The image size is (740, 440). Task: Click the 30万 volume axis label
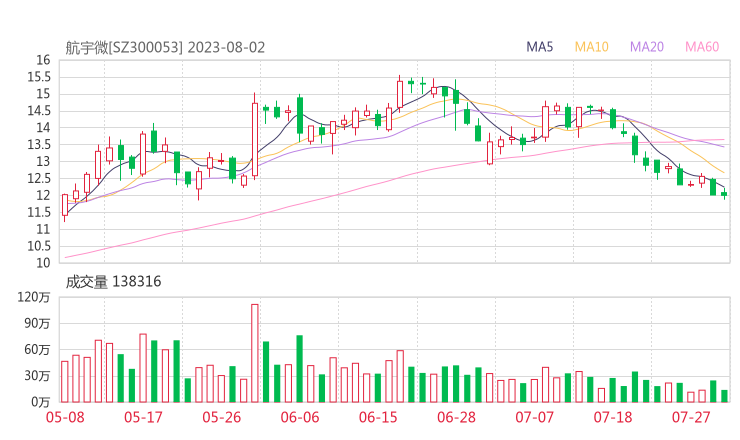pyautogui.click(x=37, y=376)
